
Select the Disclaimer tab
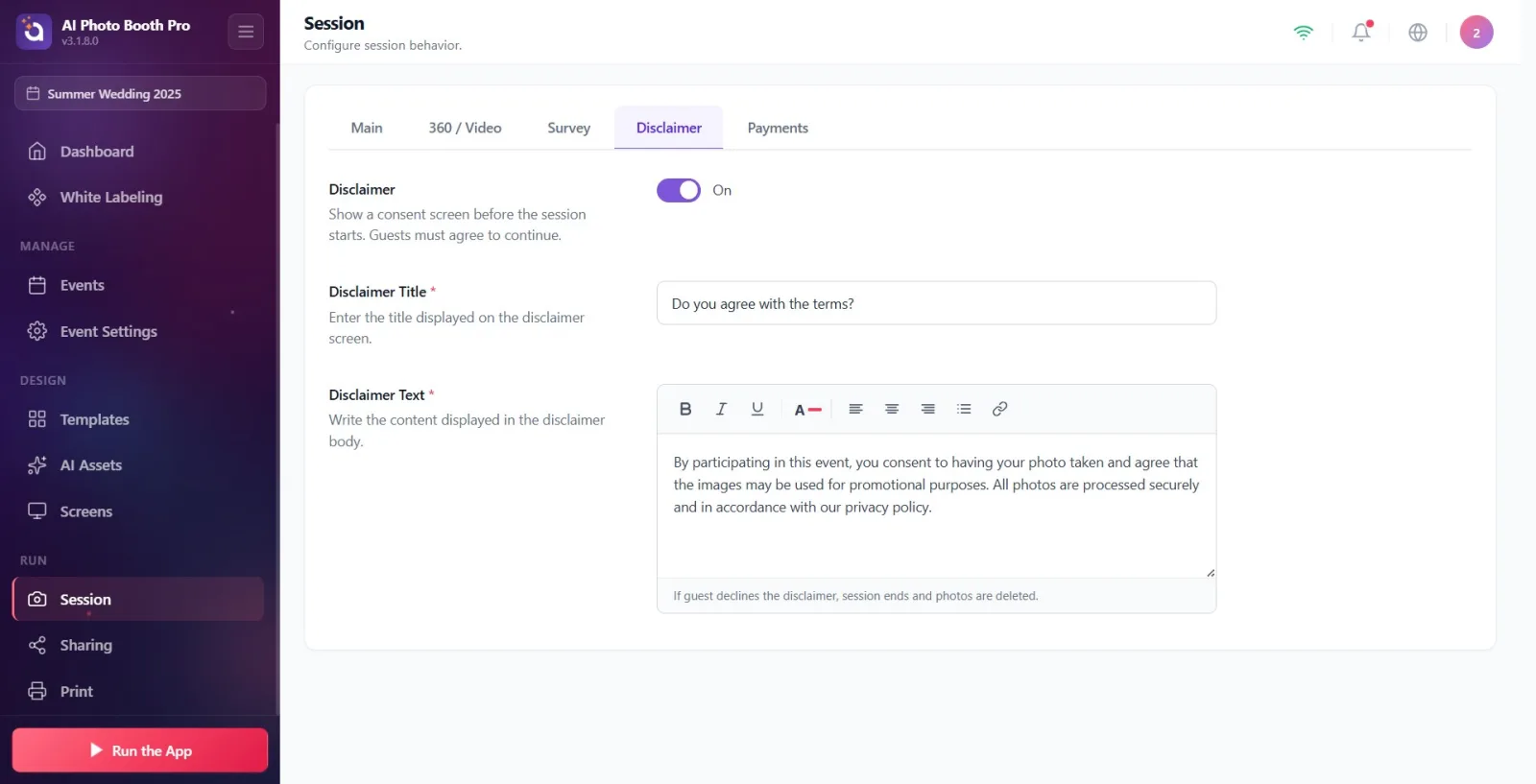[x=669, y=128]
